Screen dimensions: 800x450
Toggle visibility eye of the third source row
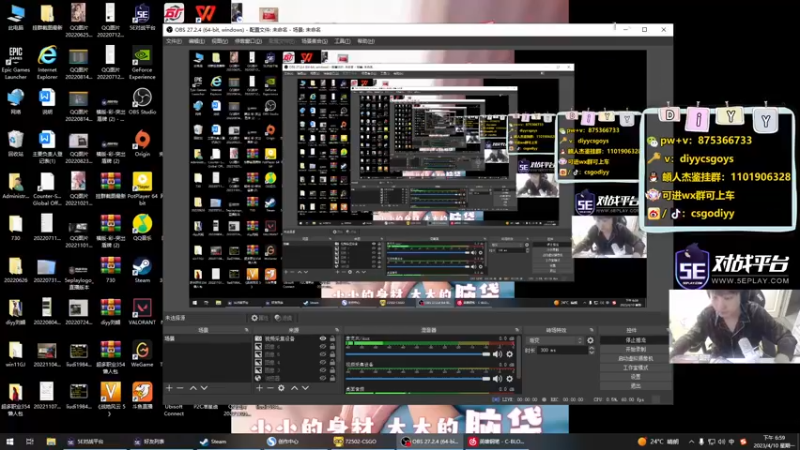point(322,355)
